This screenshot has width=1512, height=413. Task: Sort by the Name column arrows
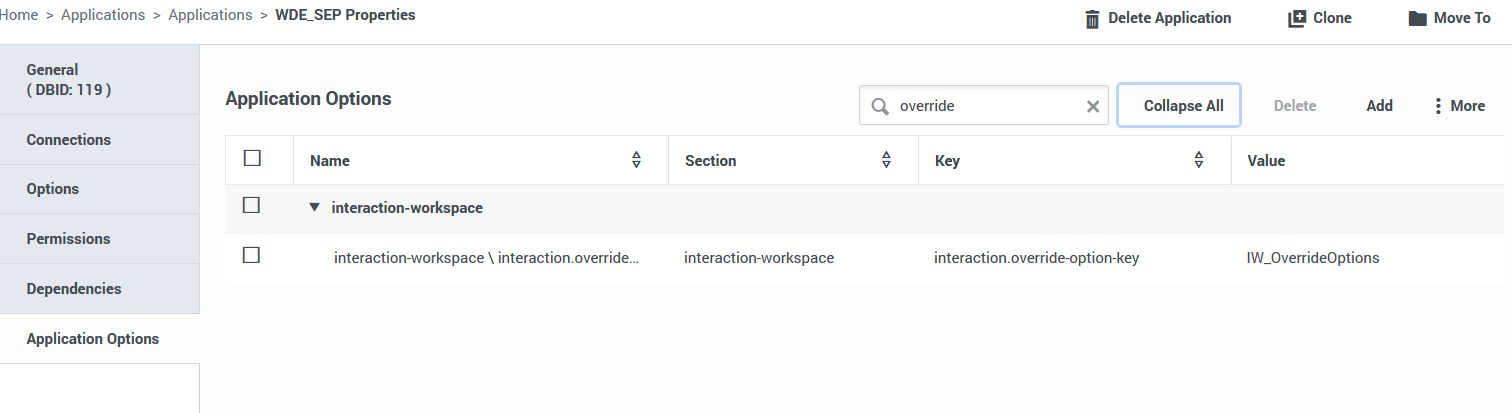point(636,160)
